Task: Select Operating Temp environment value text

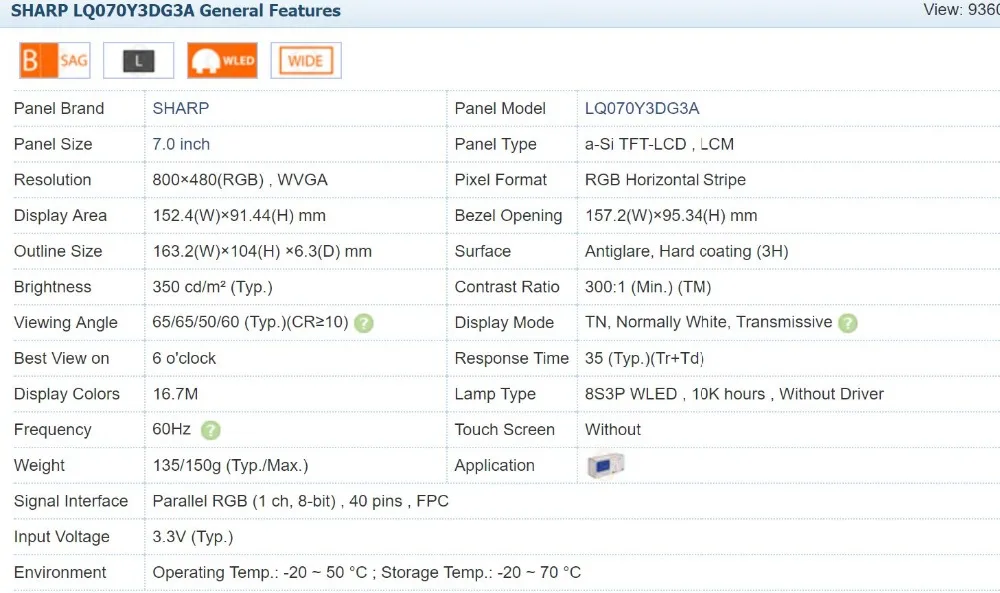Action: coord(367,573)
